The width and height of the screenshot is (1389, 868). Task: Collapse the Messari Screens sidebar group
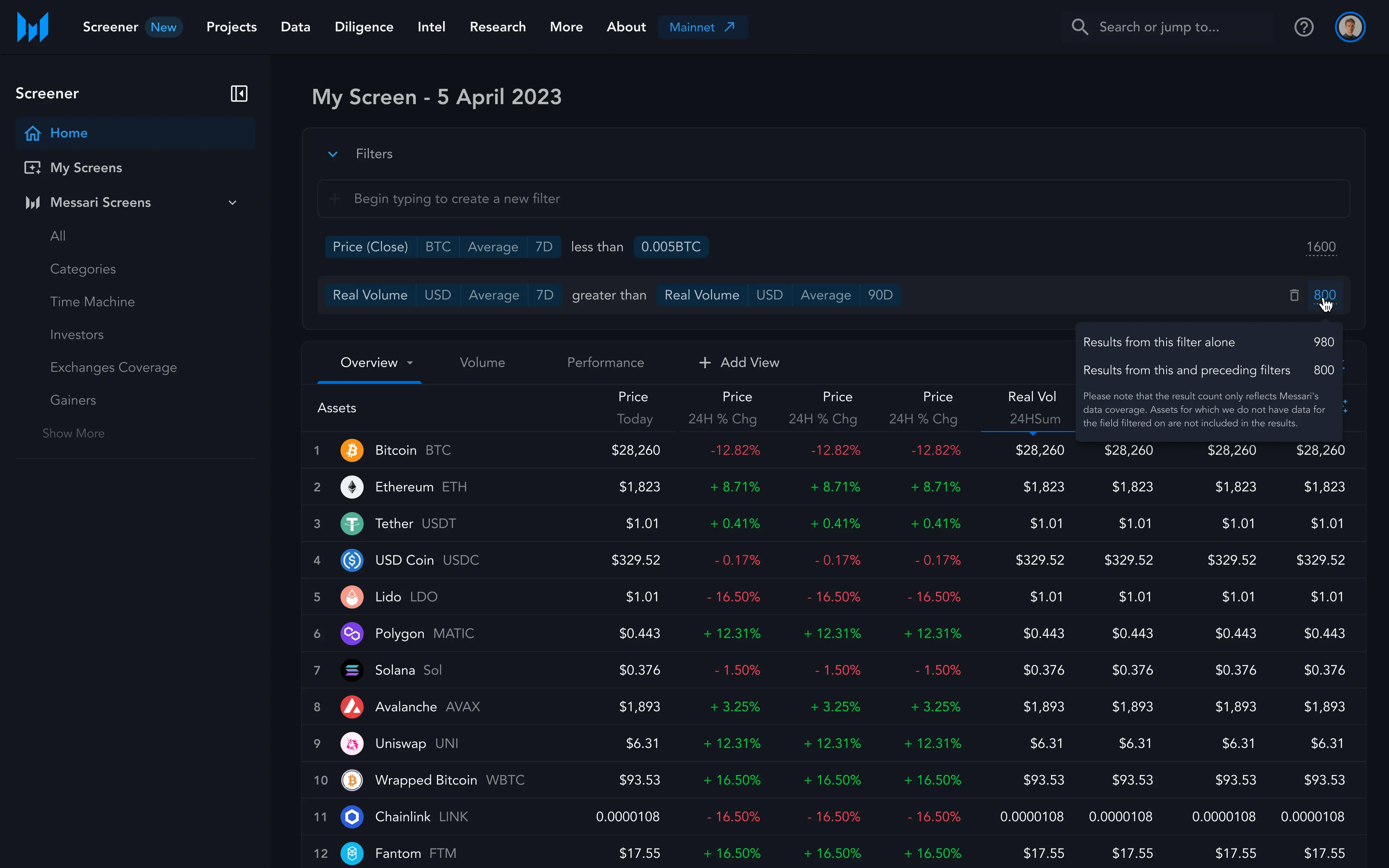[233, 203]
